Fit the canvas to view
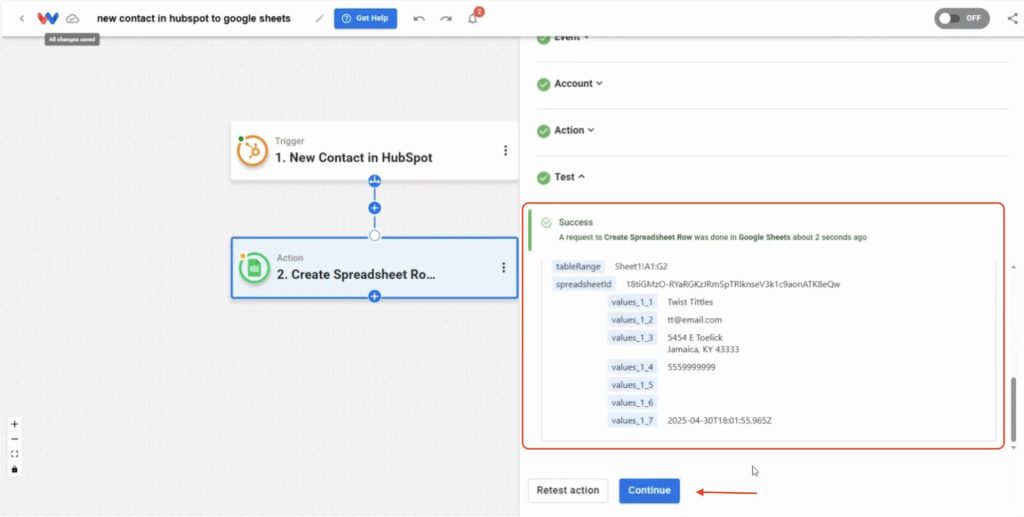Viewport: 1024px width, 517px height. 14,454
